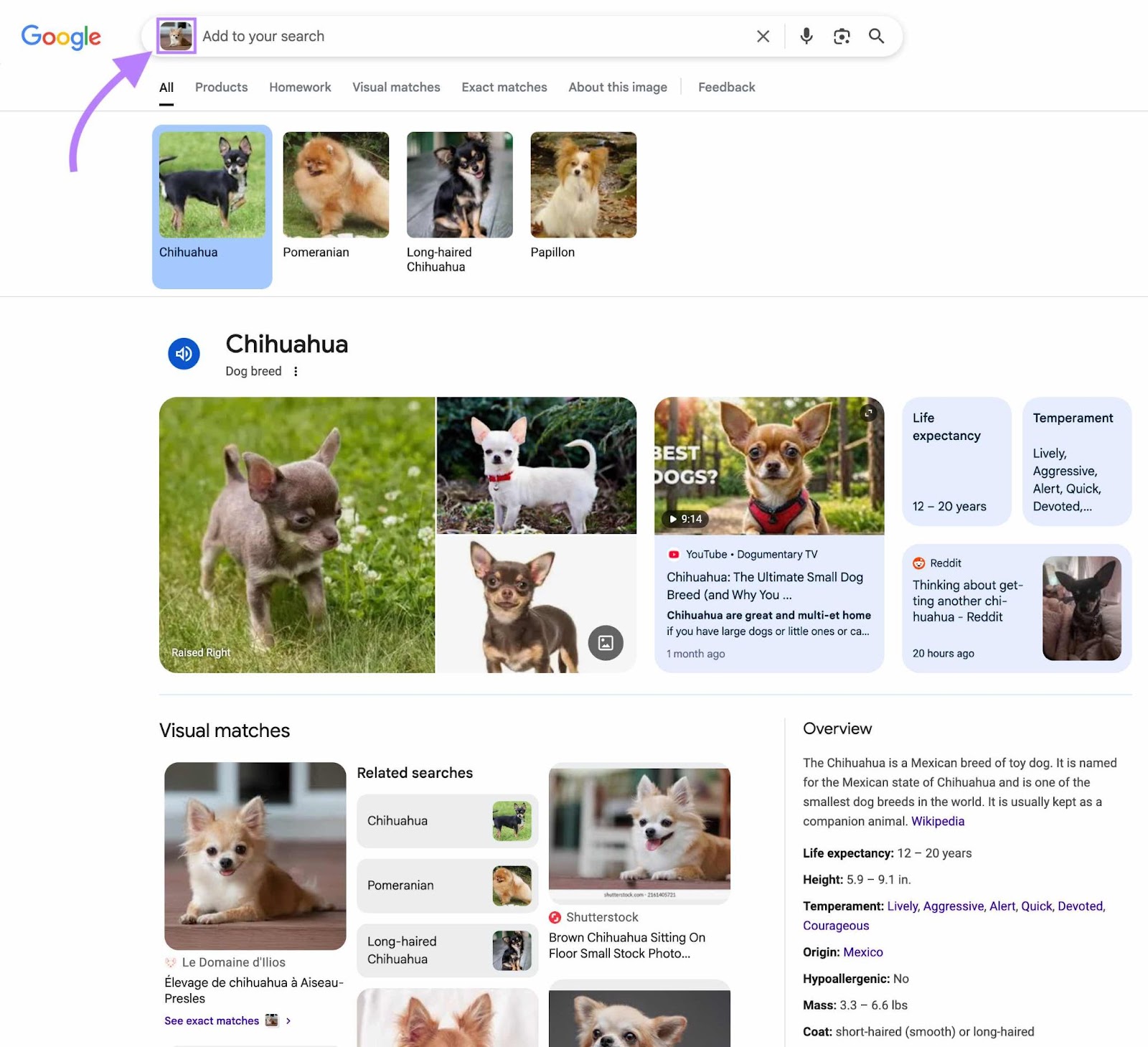Open the Google Lens camera icon

tap(841, 36)
